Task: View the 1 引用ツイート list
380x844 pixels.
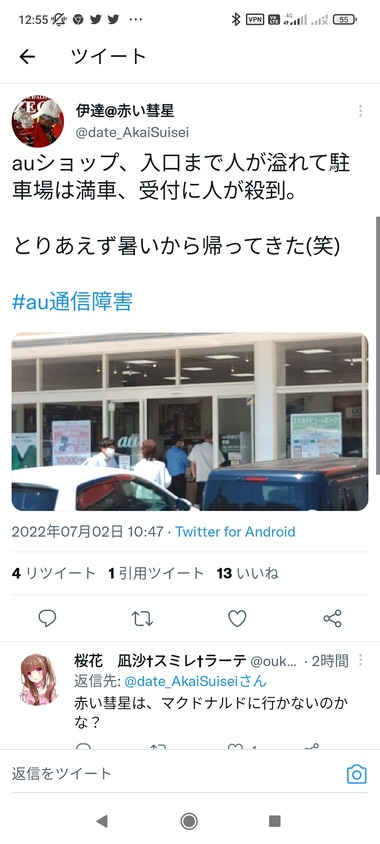Action: pos(156,573)
